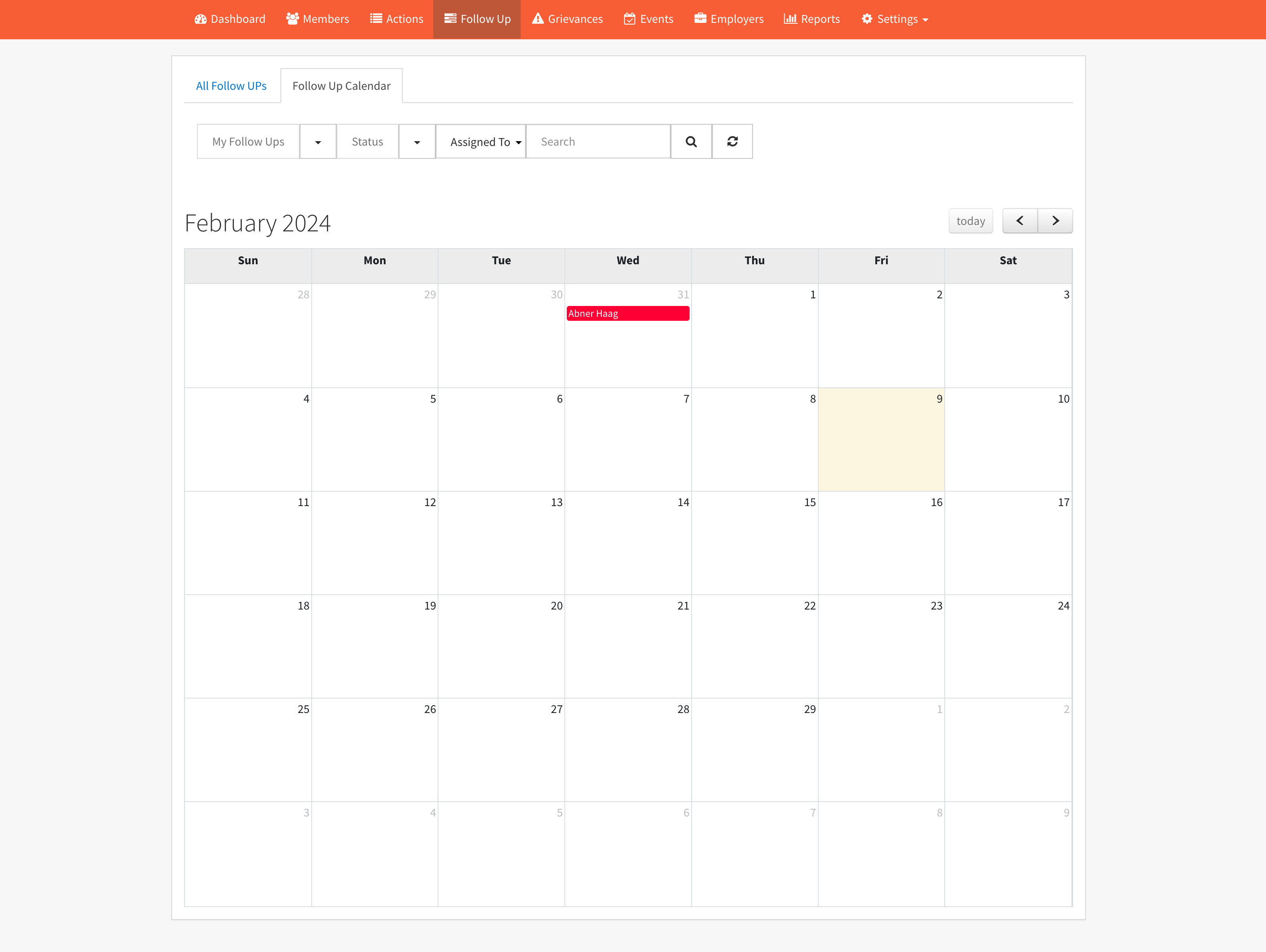This screenshot has height=952, width=1266.
Task: Open the Dashboard page
Action: 229,19
